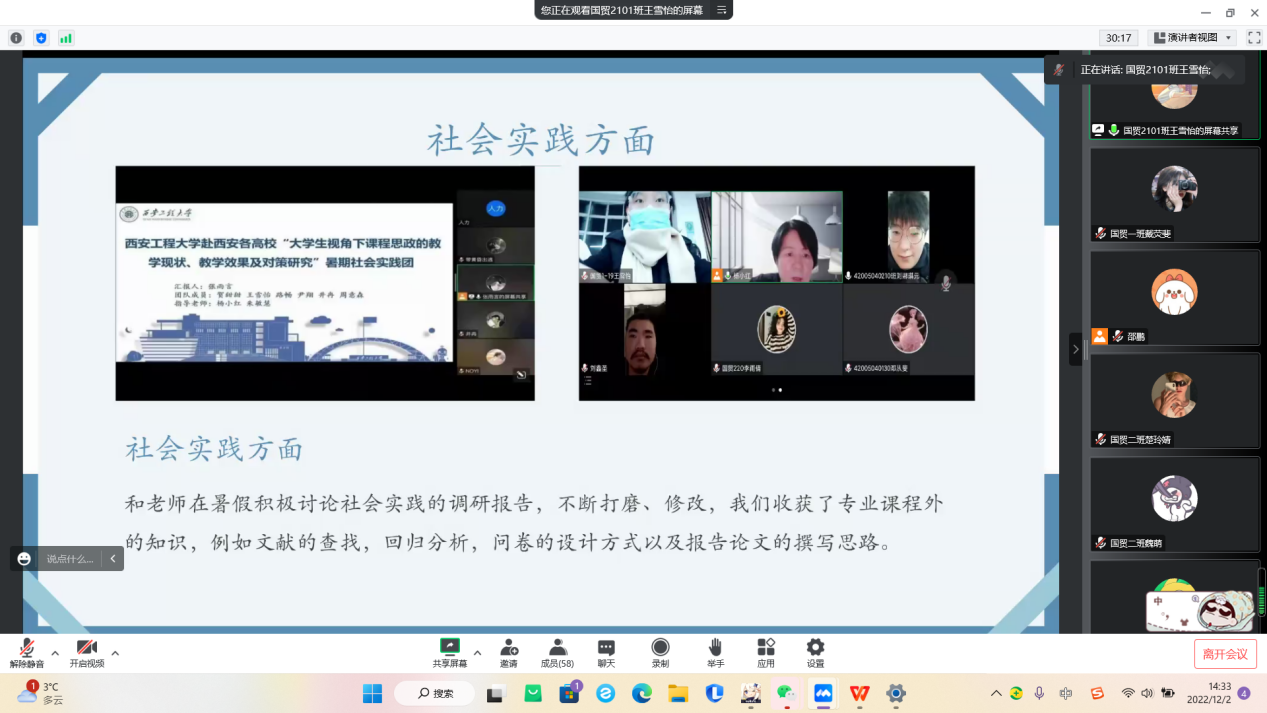The width and height of the screenshot is (1267, 713).
Task: Click the 说点什么 chat input box
Action: click(70, 559)
